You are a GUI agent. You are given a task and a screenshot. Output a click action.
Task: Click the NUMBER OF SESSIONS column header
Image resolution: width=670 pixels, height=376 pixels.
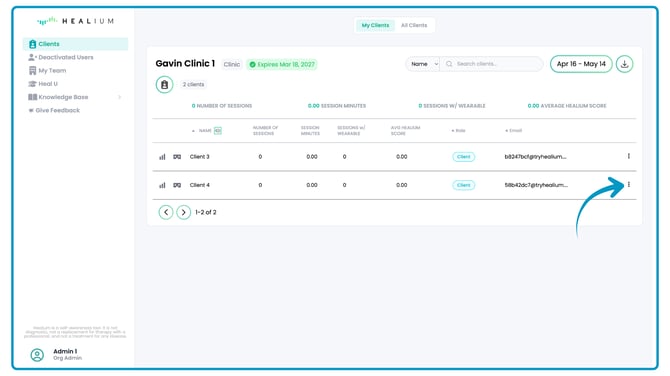tap(265, 131)
